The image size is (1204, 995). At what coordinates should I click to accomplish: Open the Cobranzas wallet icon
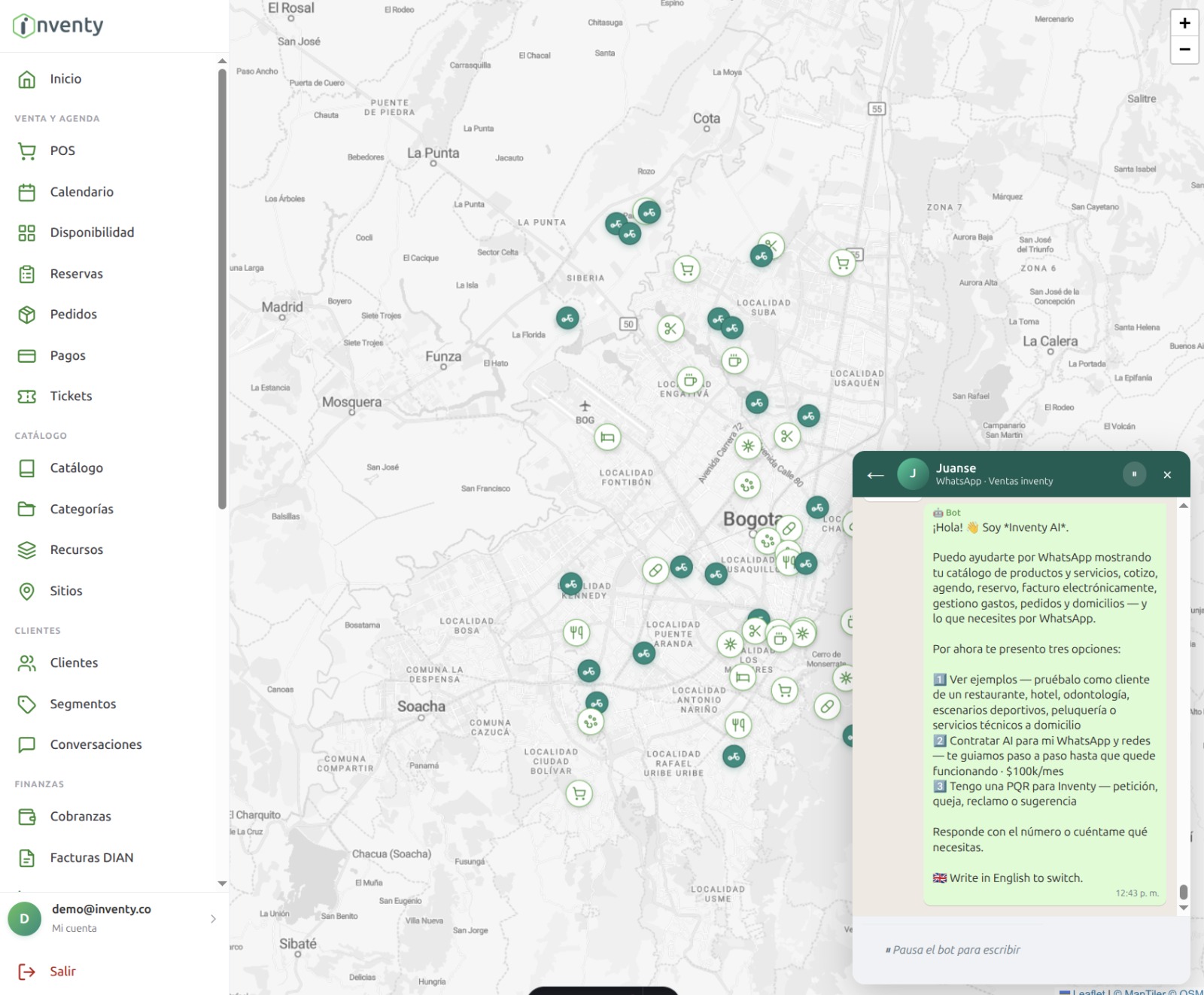(x=27, y=817)
